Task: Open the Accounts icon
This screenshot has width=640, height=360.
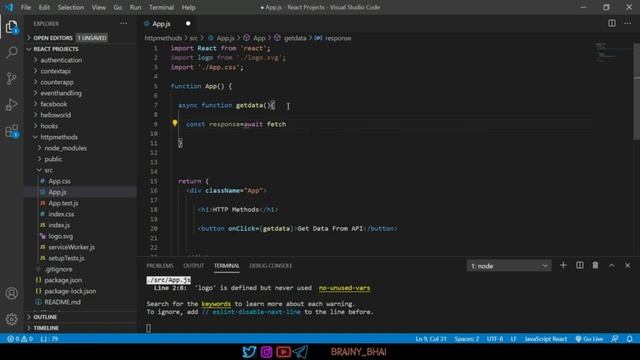Action: [12, 293]
